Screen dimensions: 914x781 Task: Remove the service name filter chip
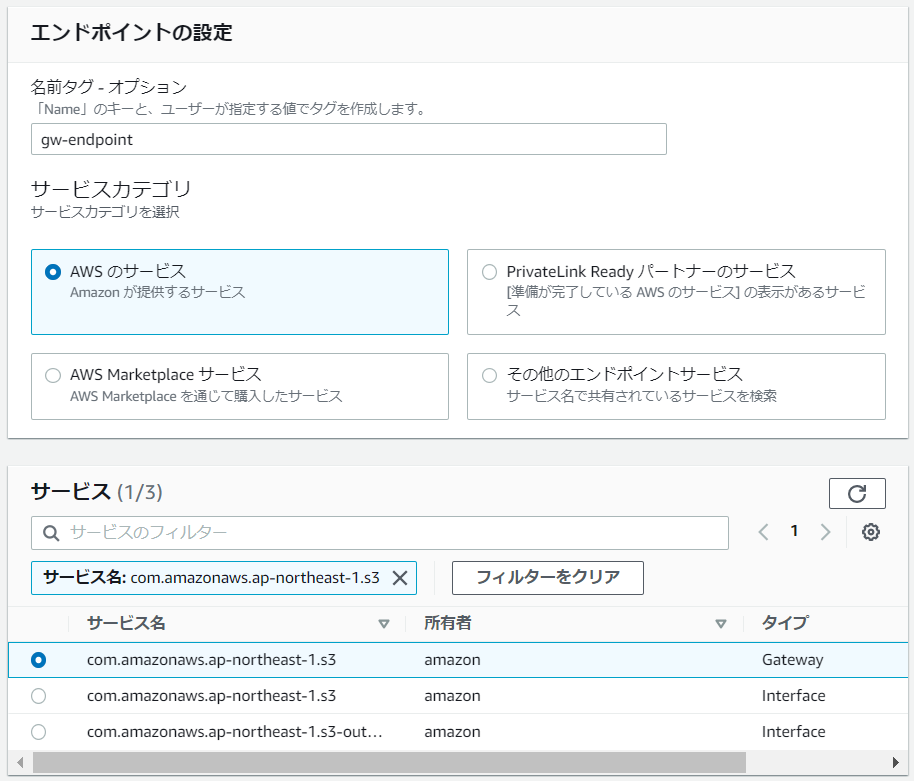(x=400, y=578)
